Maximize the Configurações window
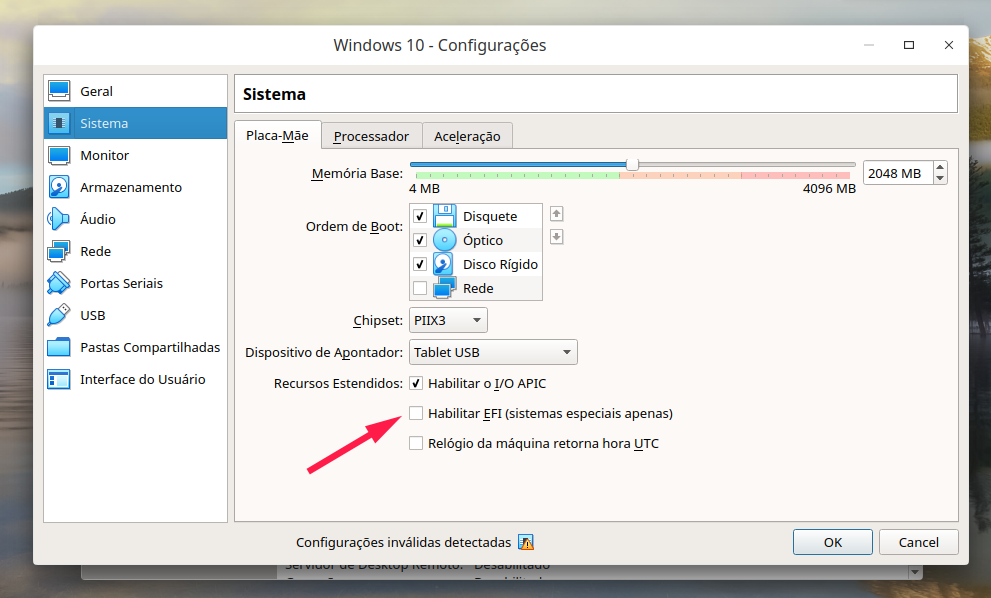The width and height of the screenshot is (991, 598). pyautogui.click(x=909, y=45)
